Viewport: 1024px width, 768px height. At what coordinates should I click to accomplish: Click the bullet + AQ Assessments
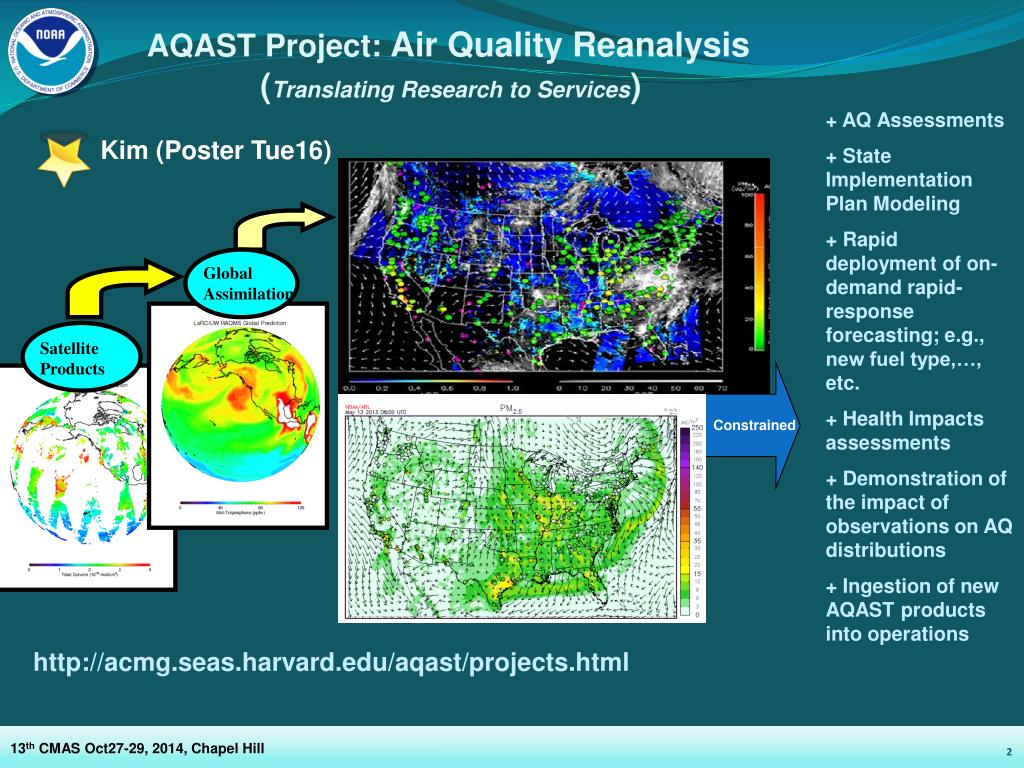click(914, 120)
